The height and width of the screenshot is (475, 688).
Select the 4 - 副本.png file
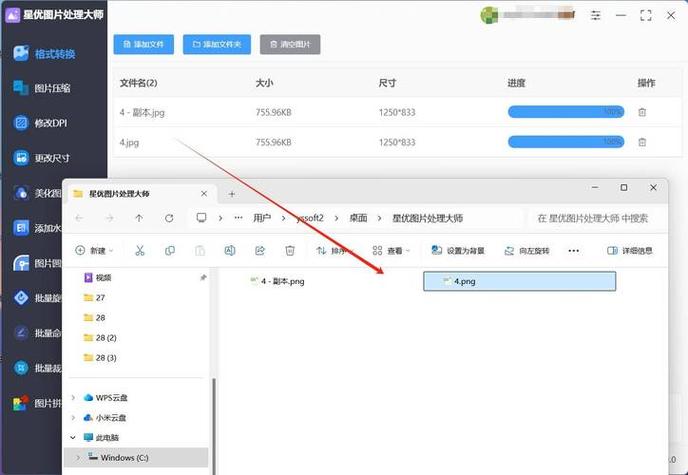tap(277, 281)
